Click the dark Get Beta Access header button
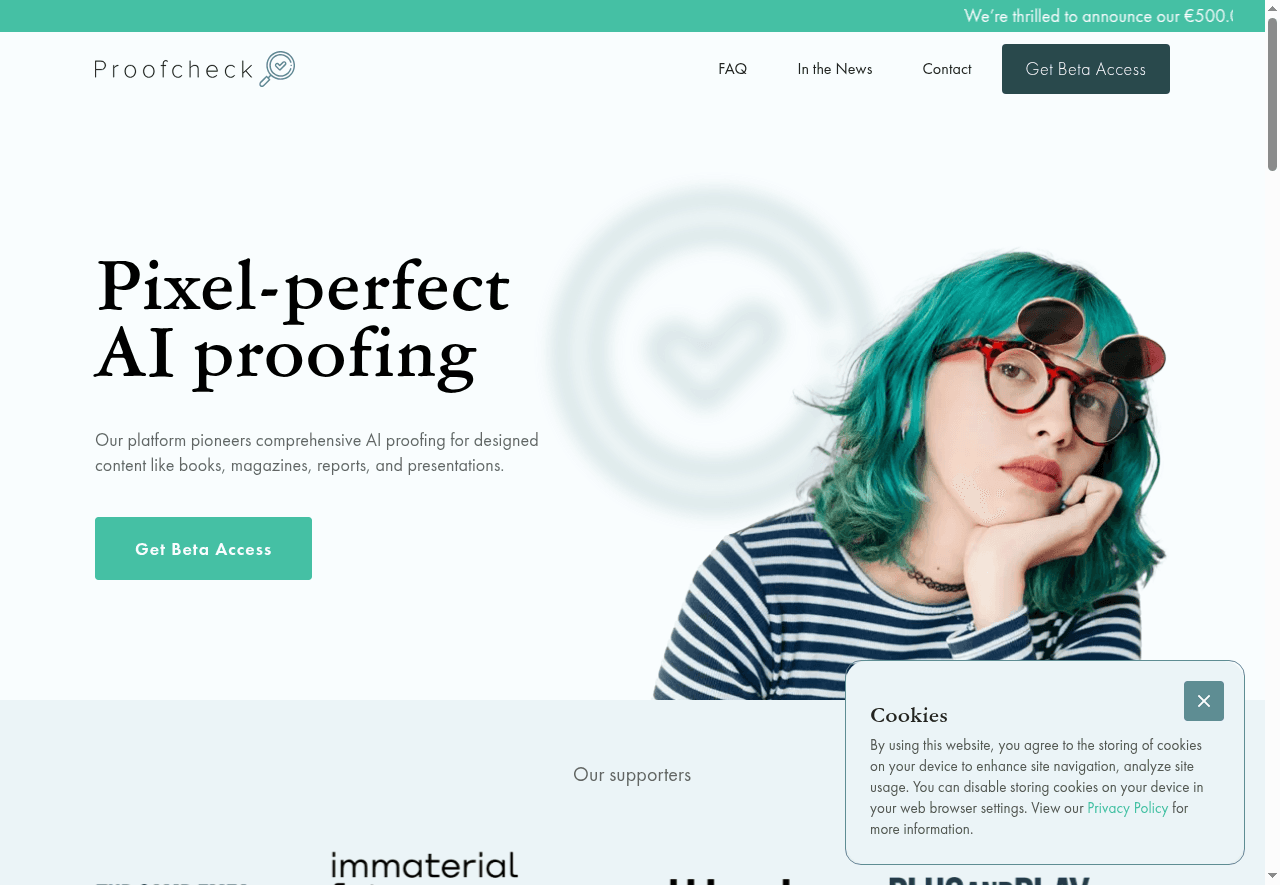 point(1086,69)
